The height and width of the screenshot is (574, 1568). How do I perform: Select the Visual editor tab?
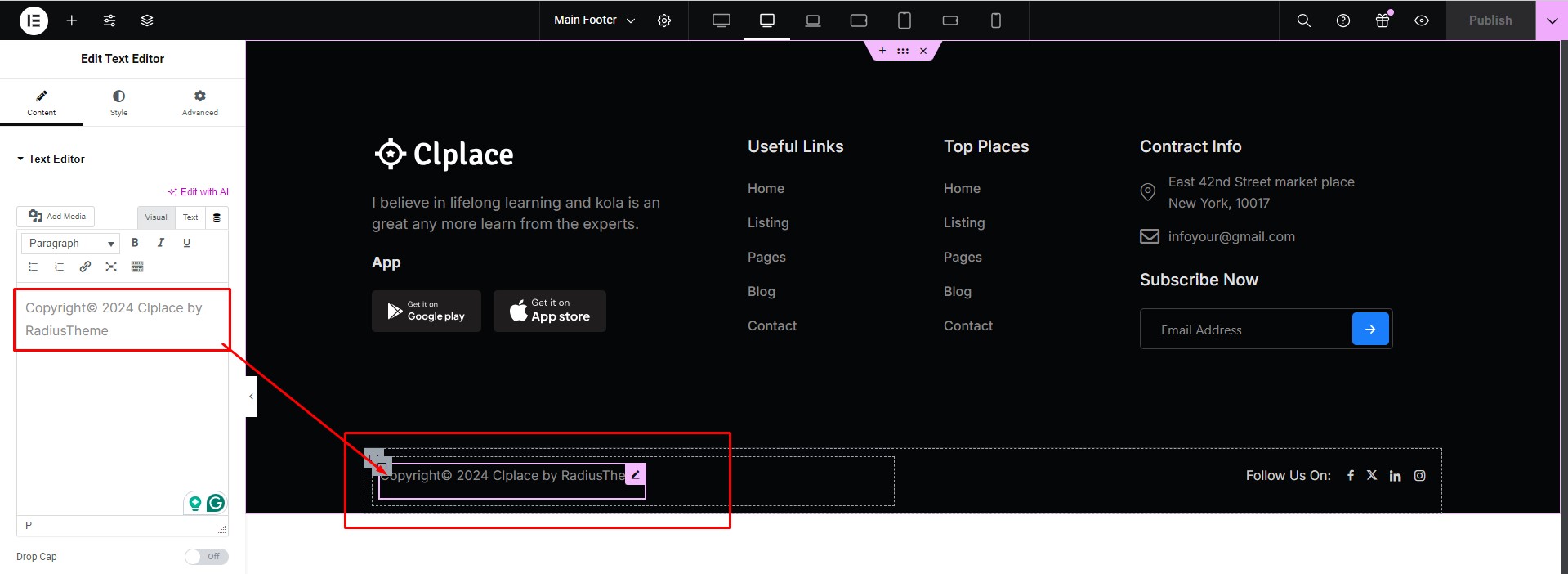pos(156,217)
